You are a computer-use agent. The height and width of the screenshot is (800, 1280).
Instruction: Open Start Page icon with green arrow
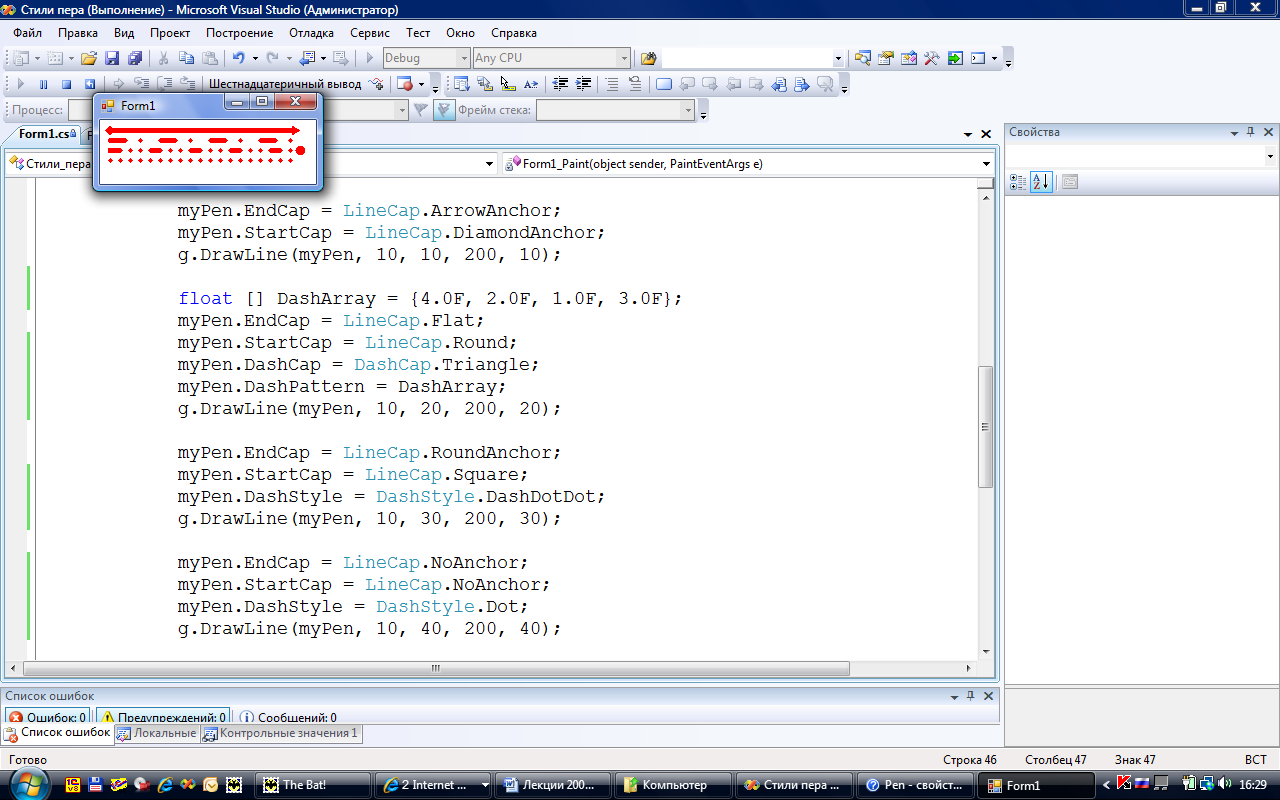coord(955,58)
